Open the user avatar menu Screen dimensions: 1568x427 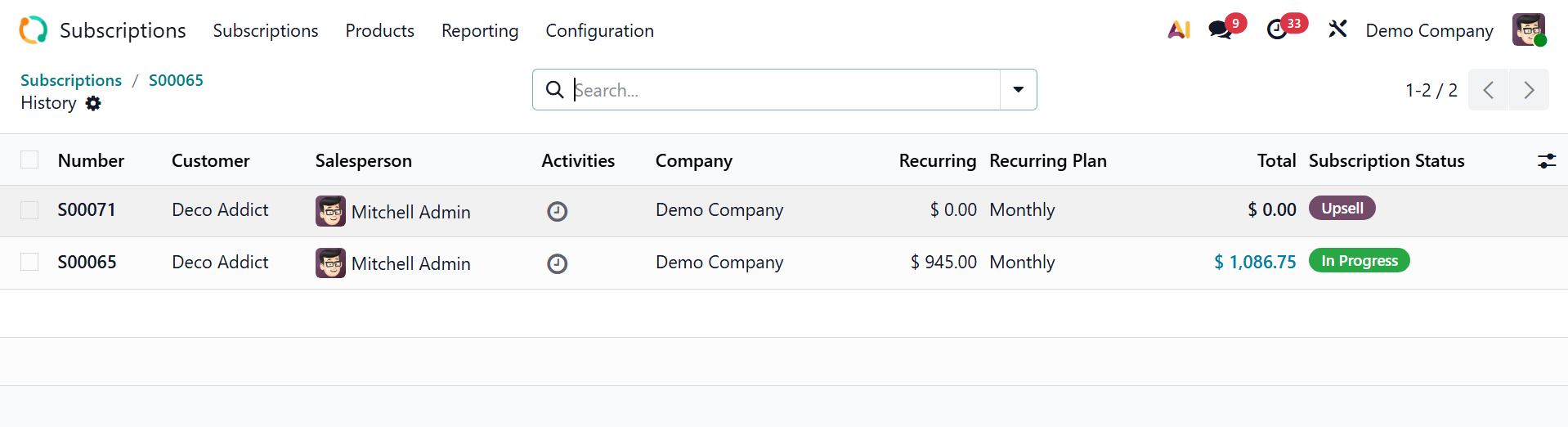[x=1528, y=30]
